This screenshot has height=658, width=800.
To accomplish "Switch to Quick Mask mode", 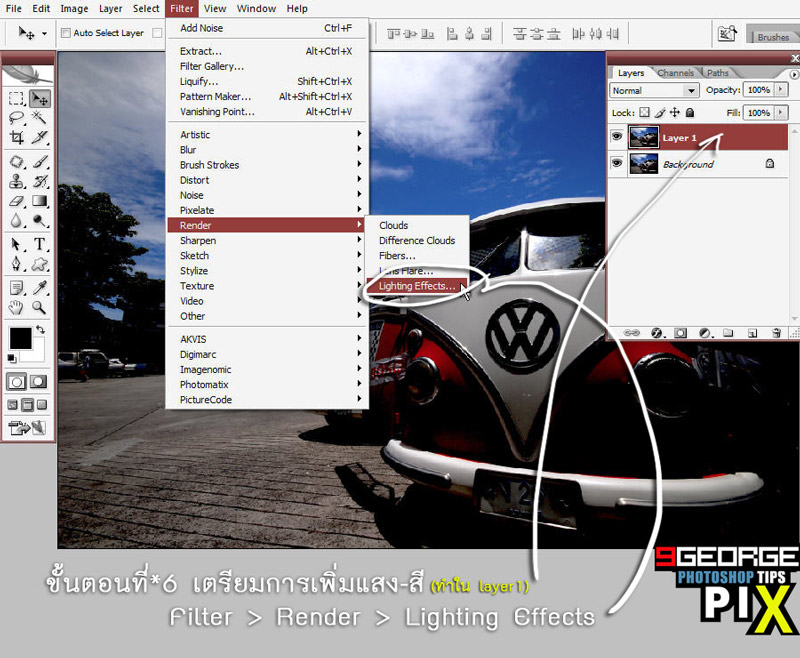I will tap(39, 382).
